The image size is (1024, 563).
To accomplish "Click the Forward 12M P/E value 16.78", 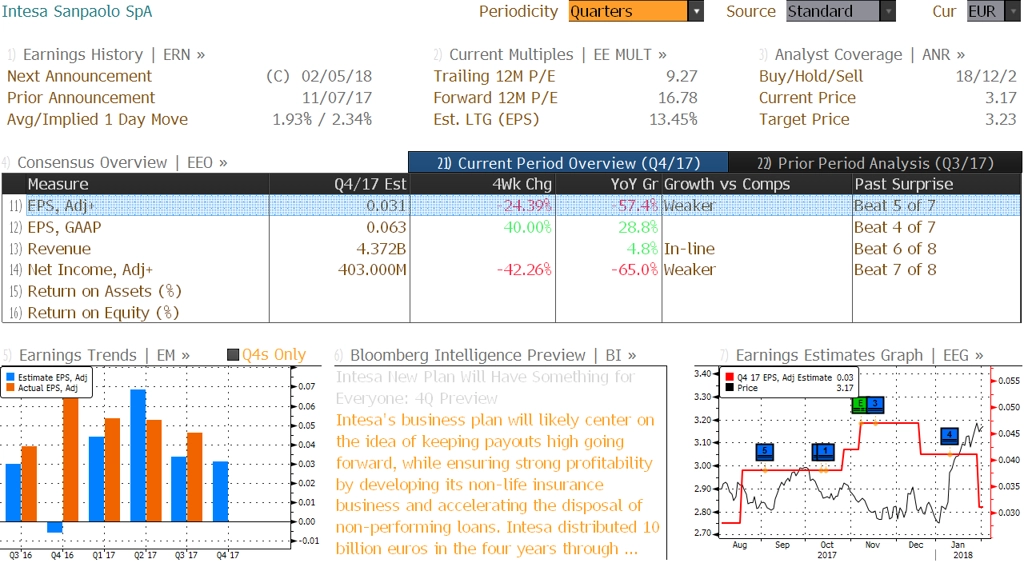I will point(678,97).
